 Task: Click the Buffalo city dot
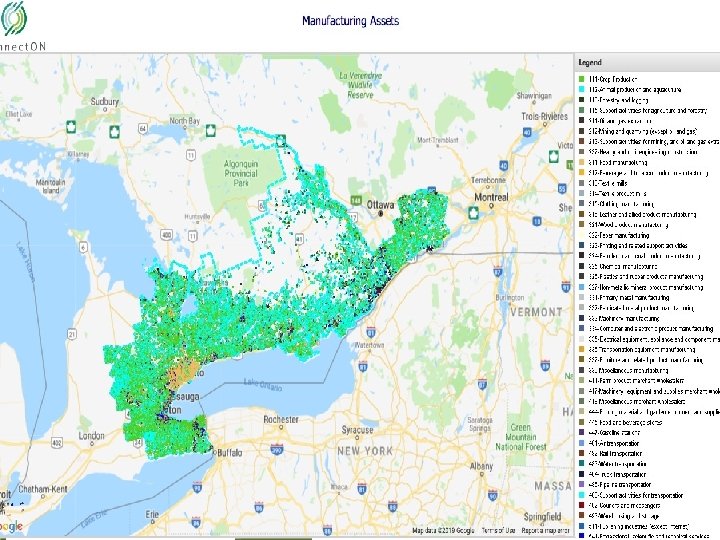(214, 452)
